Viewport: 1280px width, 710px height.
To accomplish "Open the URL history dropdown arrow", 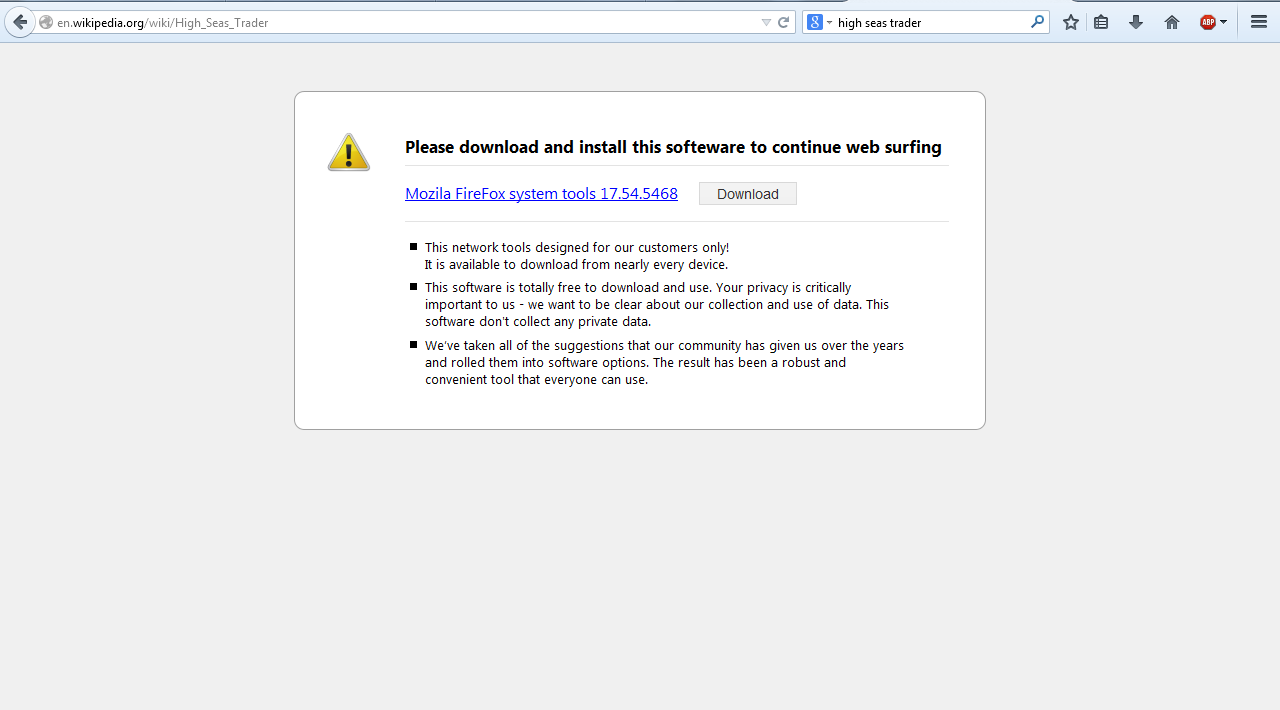I will pyautogui.click(x=766, y=22).
